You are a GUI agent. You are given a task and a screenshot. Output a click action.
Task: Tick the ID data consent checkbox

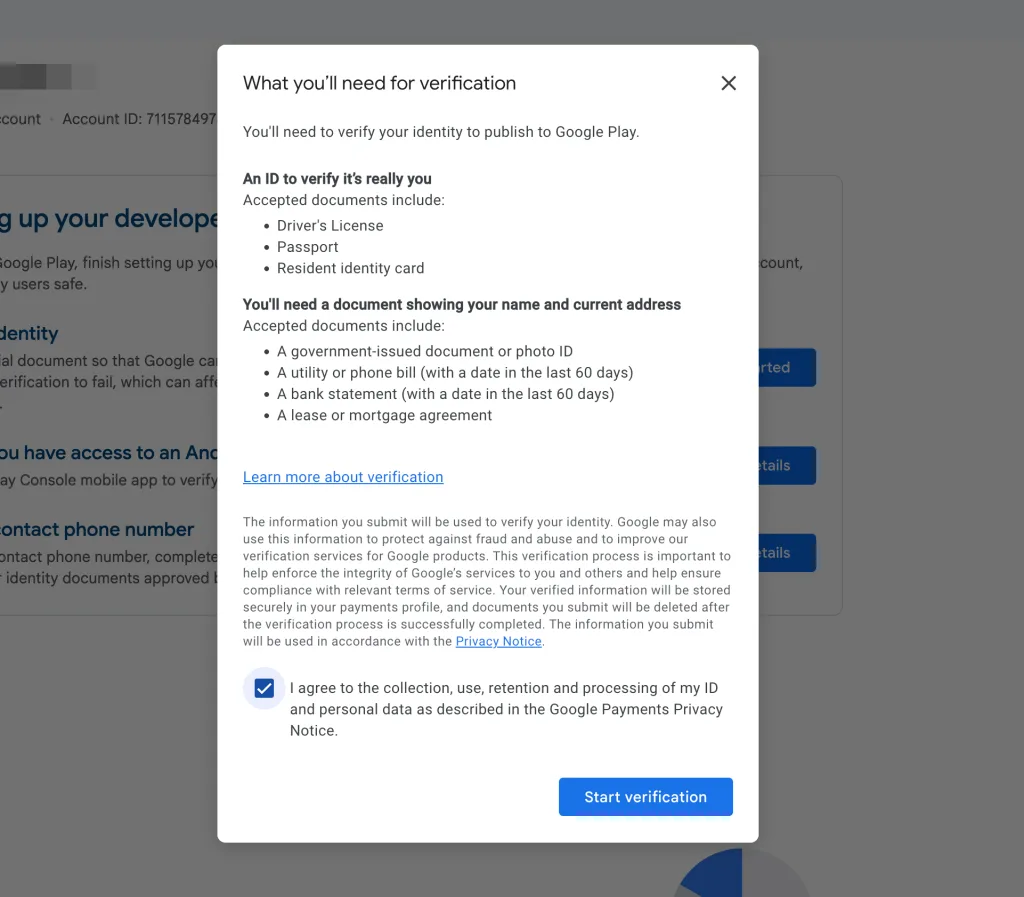tap(264, 688)
